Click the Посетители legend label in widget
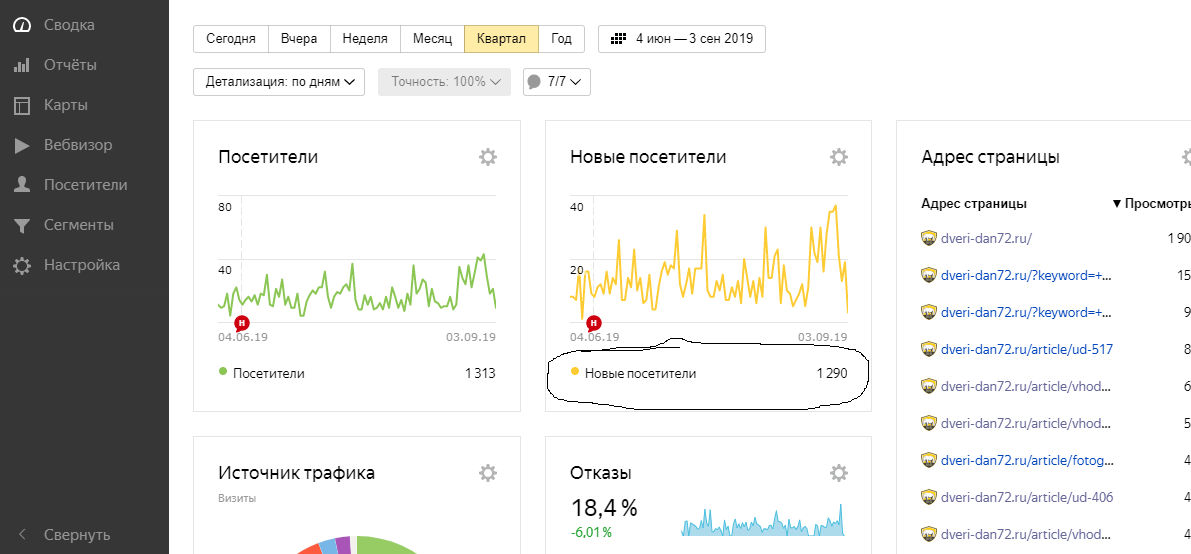 point(269,373)
